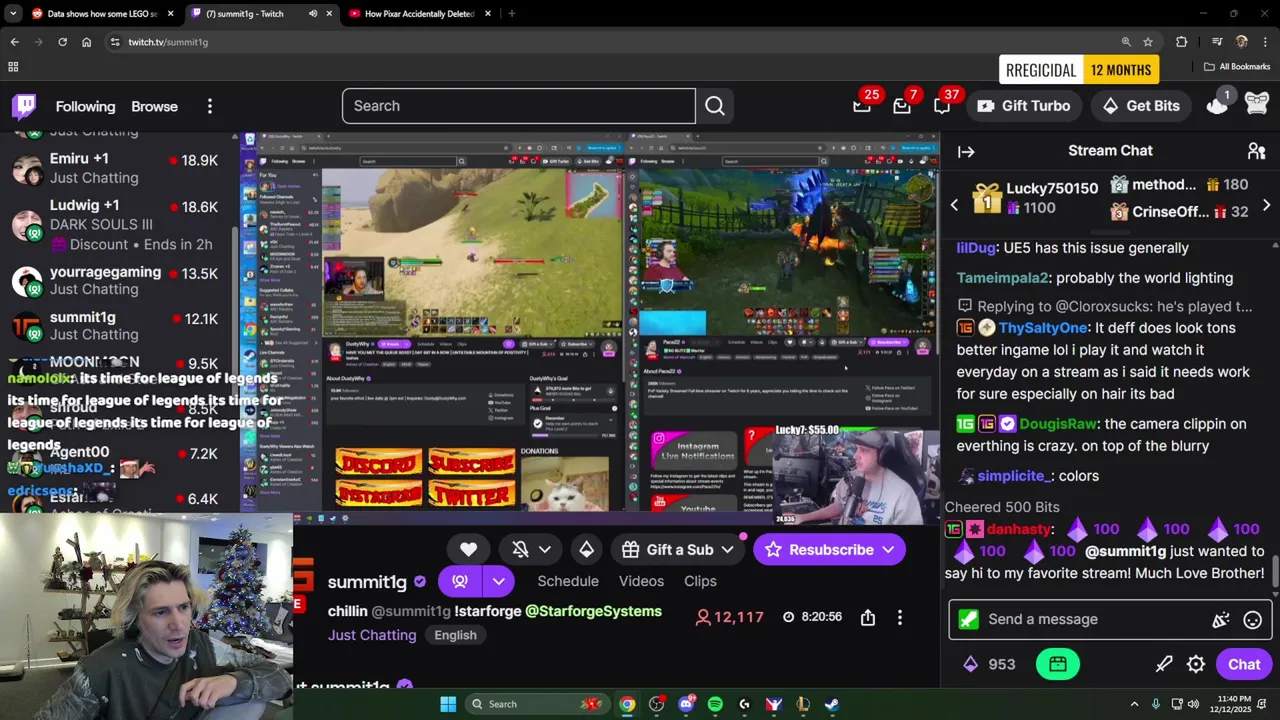Open the Schedule tab
The height and width of the screenshot is (720, 1280).
[568, 581]
